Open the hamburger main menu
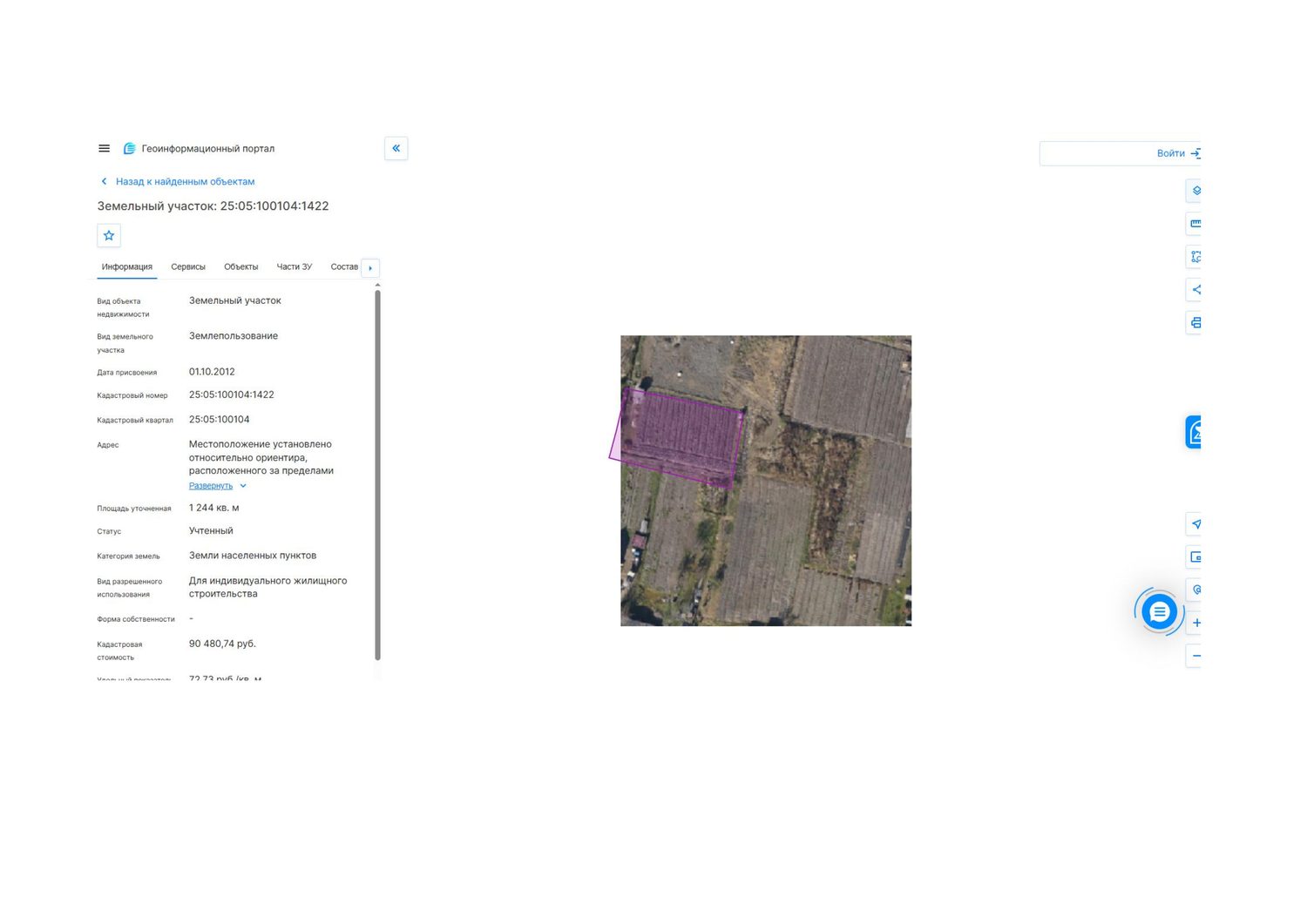Screen dimensions: 1307x924 (x=104, y=149)
